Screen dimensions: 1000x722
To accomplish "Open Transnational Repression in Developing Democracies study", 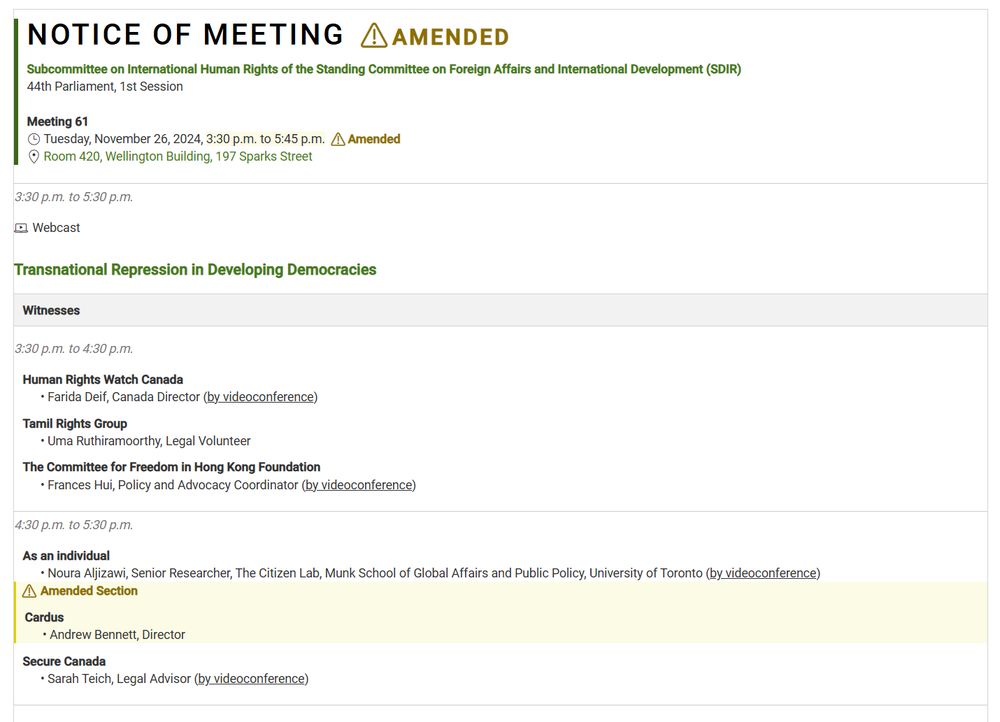I will [x=195, y=269].
